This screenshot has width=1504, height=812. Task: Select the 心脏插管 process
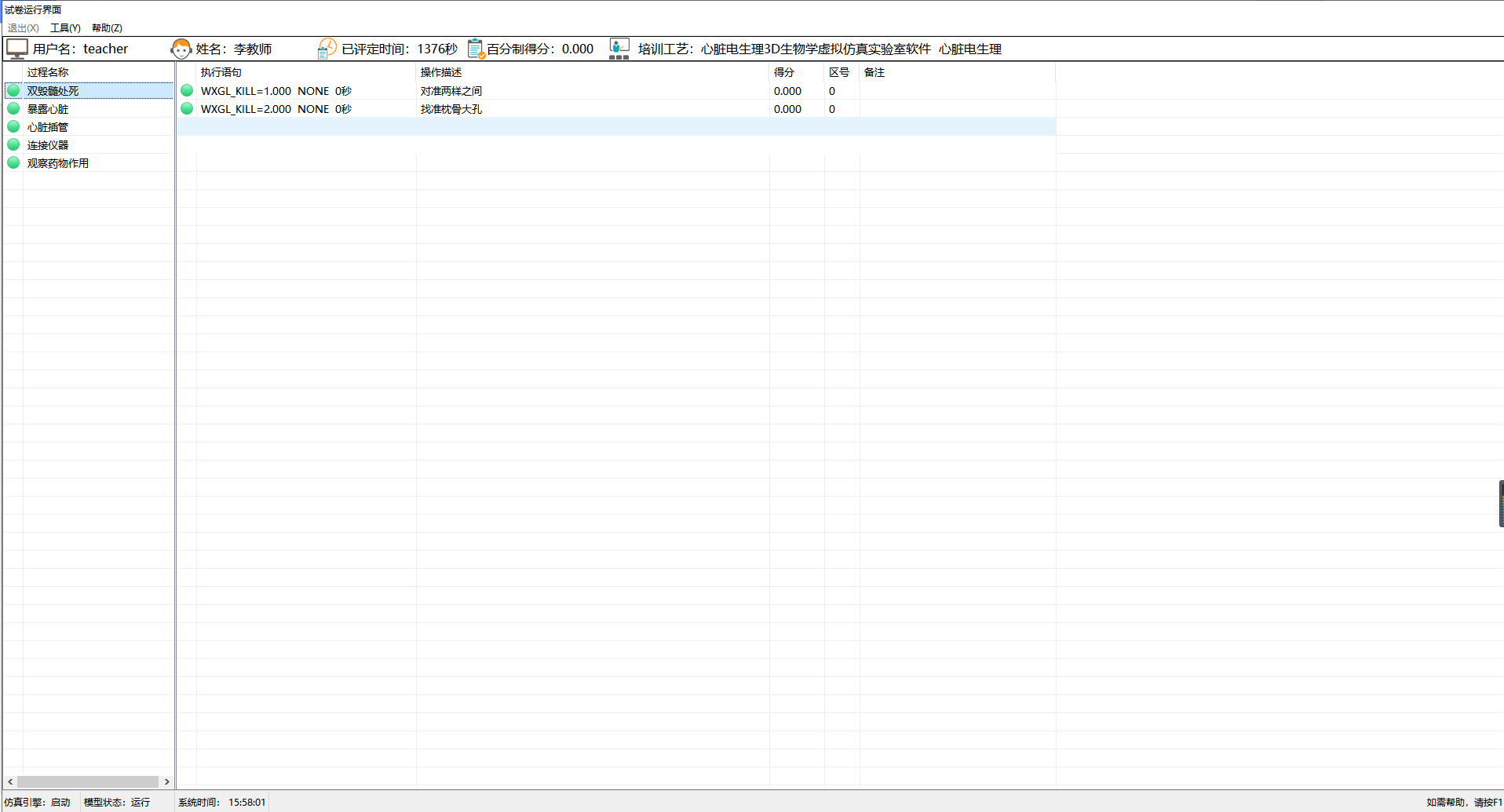click(x=48, y=127)
